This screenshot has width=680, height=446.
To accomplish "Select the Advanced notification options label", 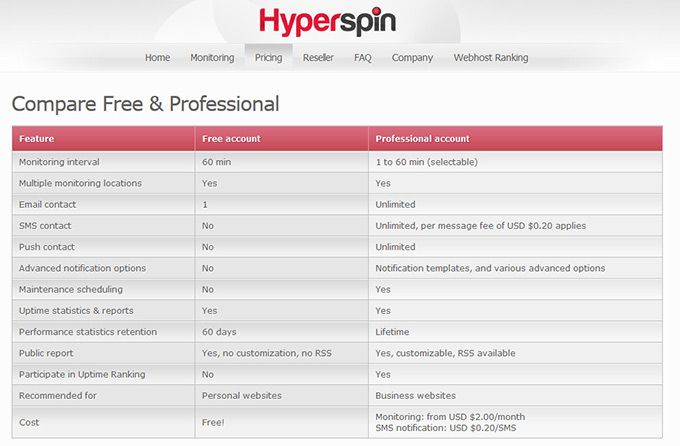I will [x=82, y=268].
